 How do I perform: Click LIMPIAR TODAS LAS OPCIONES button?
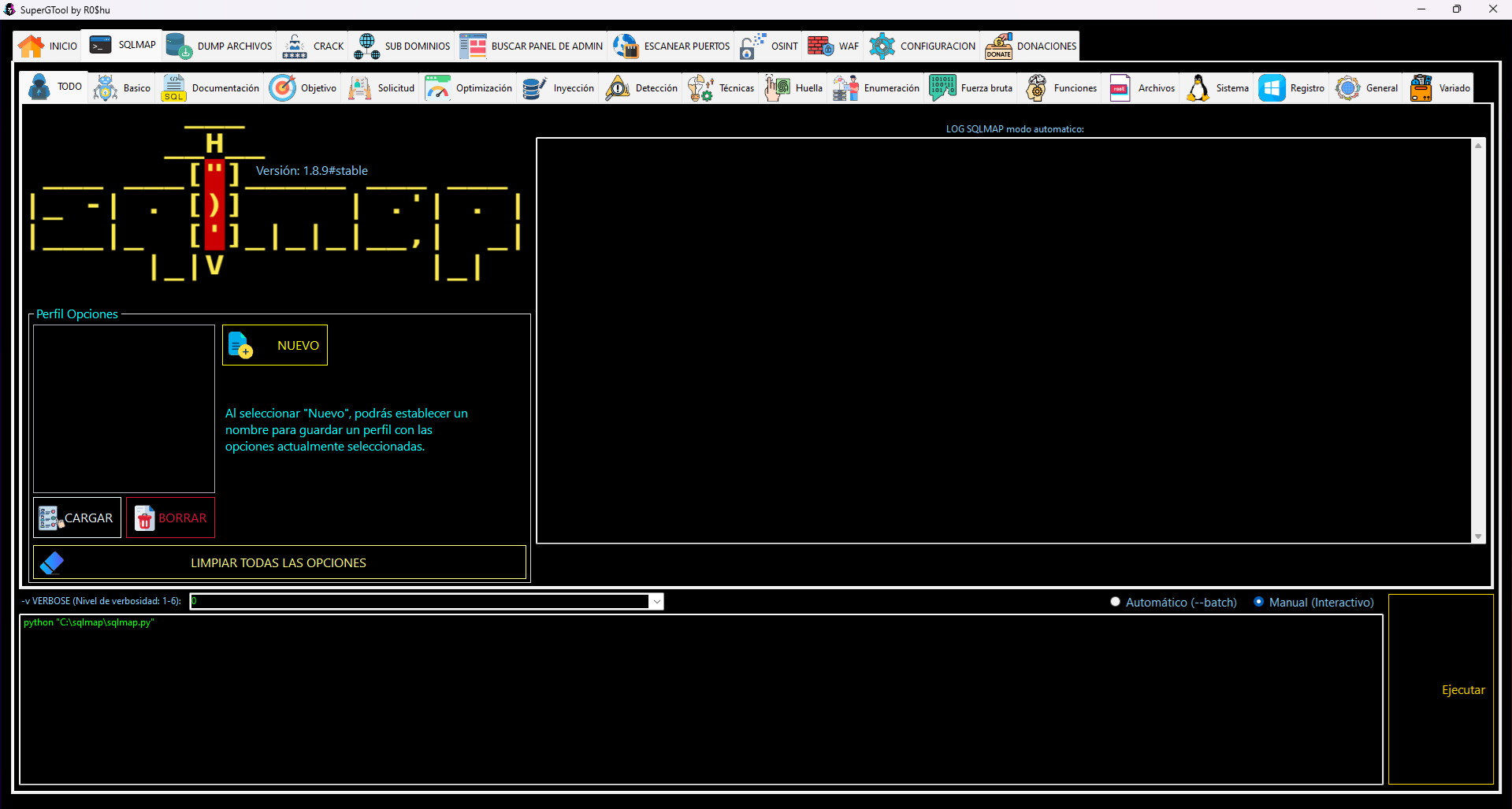click(x=280, y=562)
